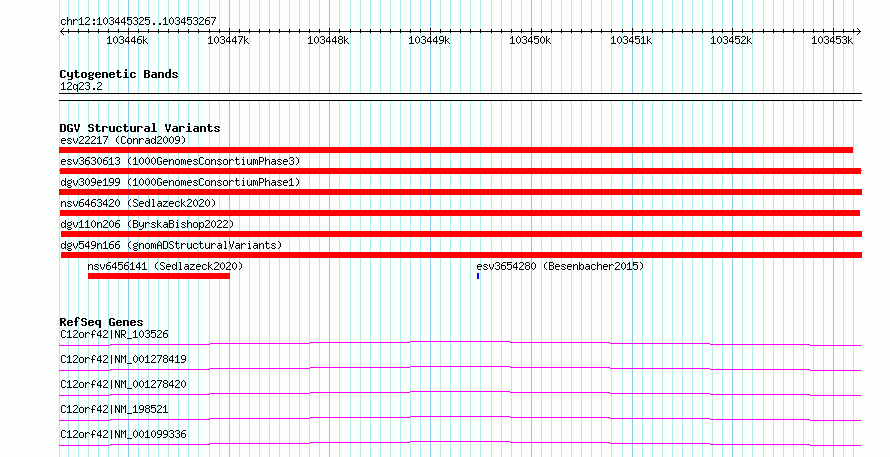
Task: Click the red bar under nsv6463420
Action: pos(460,213)
